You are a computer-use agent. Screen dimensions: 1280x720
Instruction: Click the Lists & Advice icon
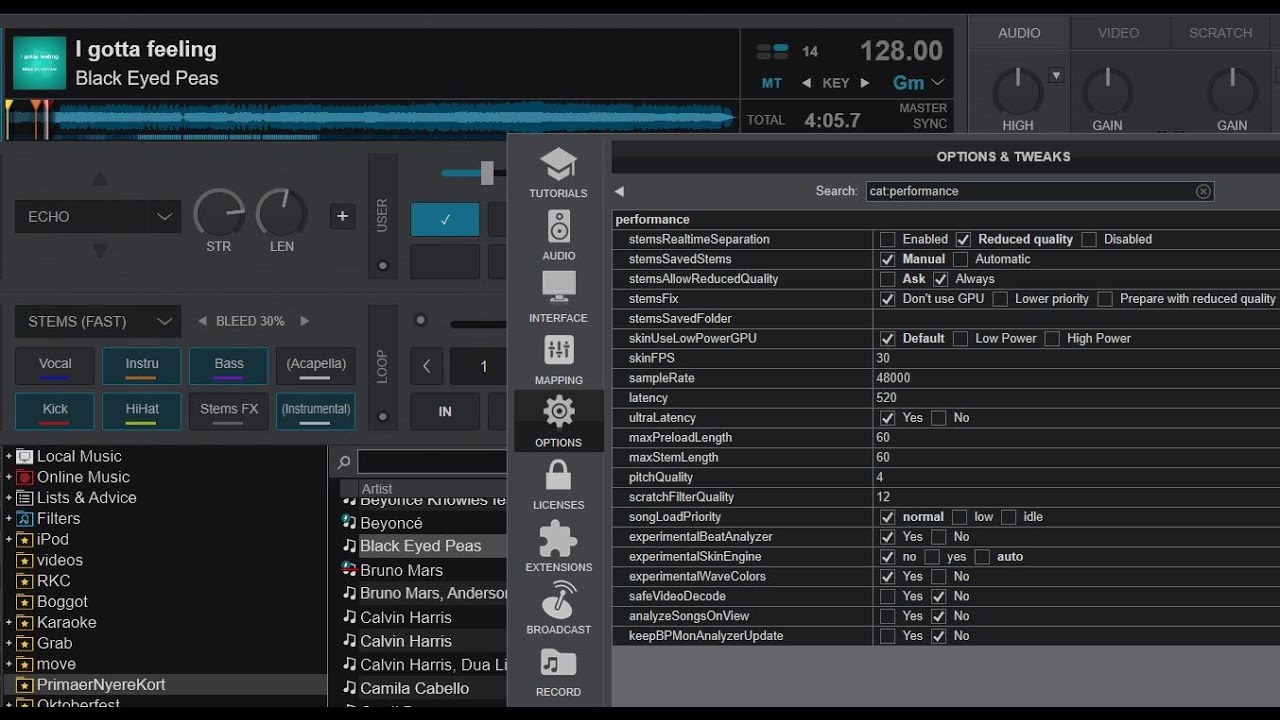25,498
